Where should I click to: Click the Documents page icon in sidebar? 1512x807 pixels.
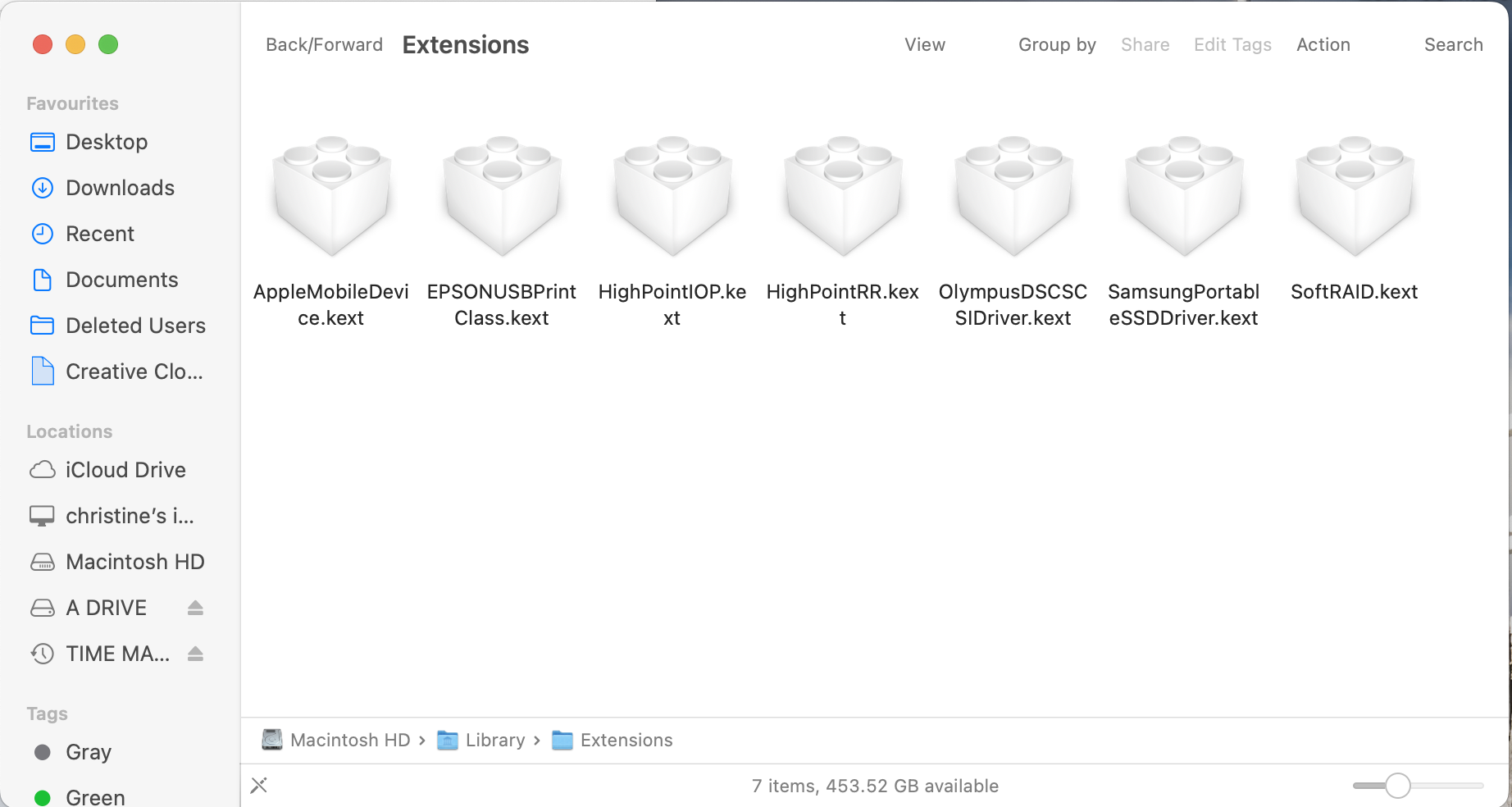pyautogui.click(x=43, y=280)
